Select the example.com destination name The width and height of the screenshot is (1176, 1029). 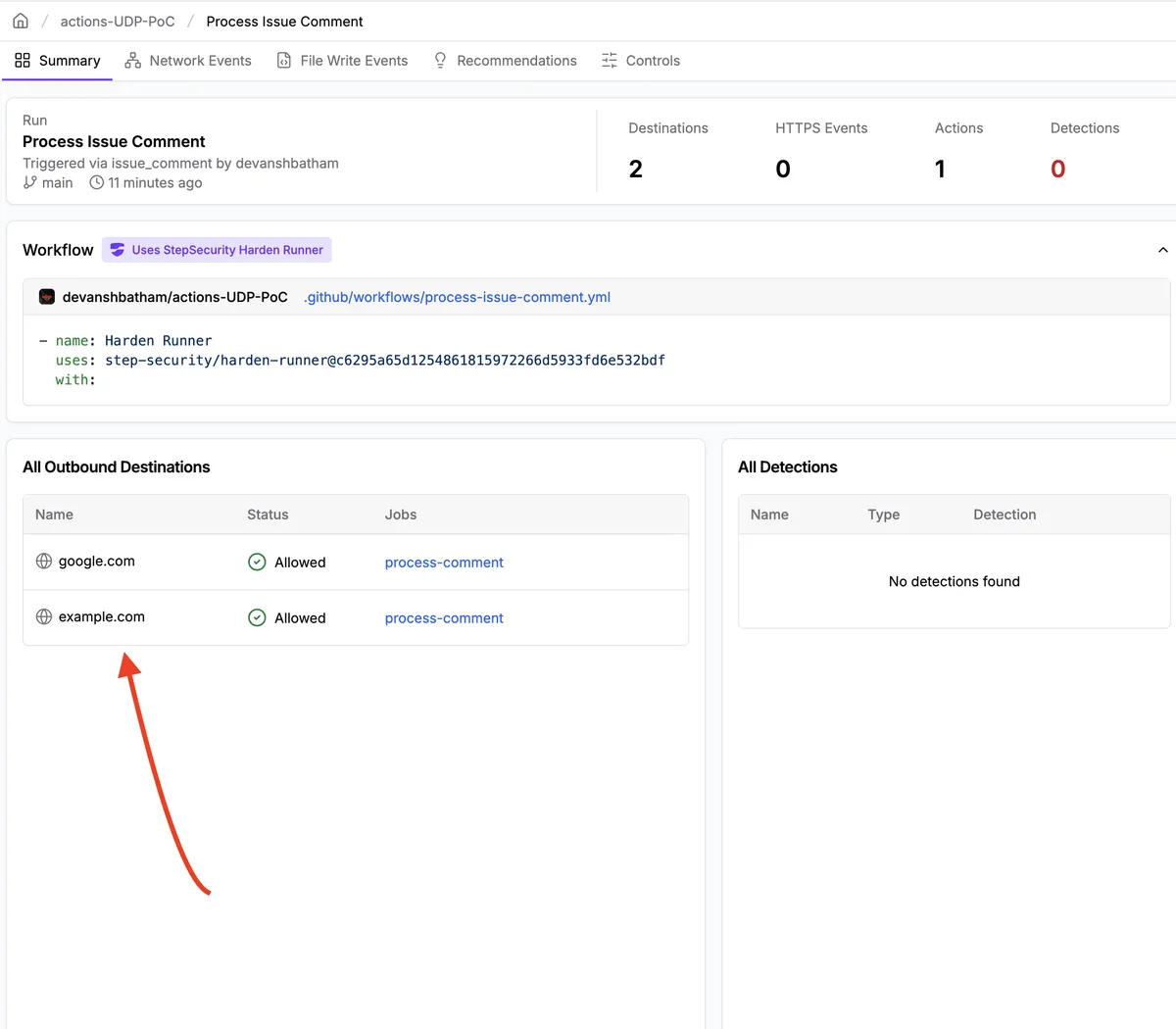102,617
